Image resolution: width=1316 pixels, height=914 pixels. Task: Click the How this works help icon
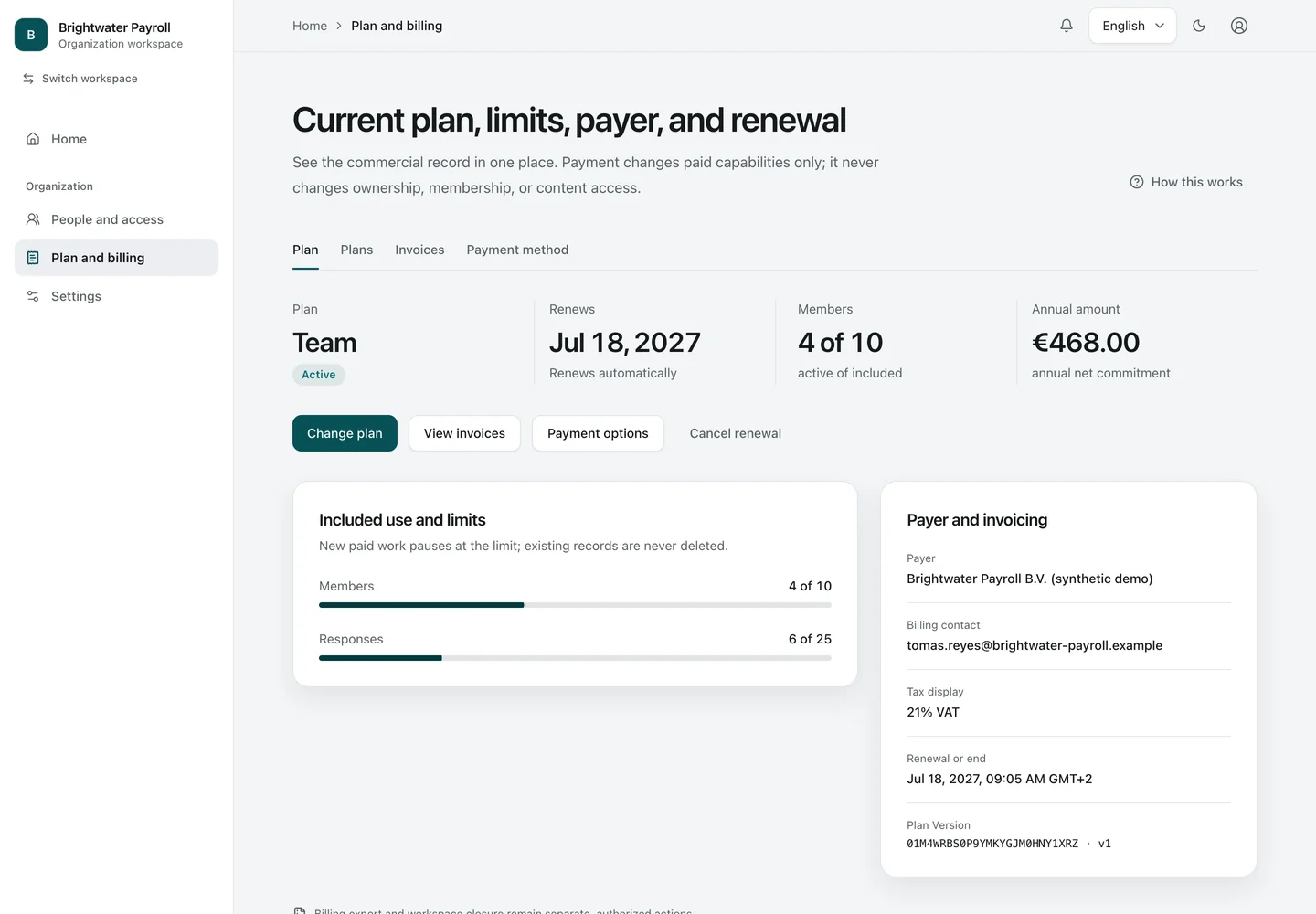coord(1137,182)
